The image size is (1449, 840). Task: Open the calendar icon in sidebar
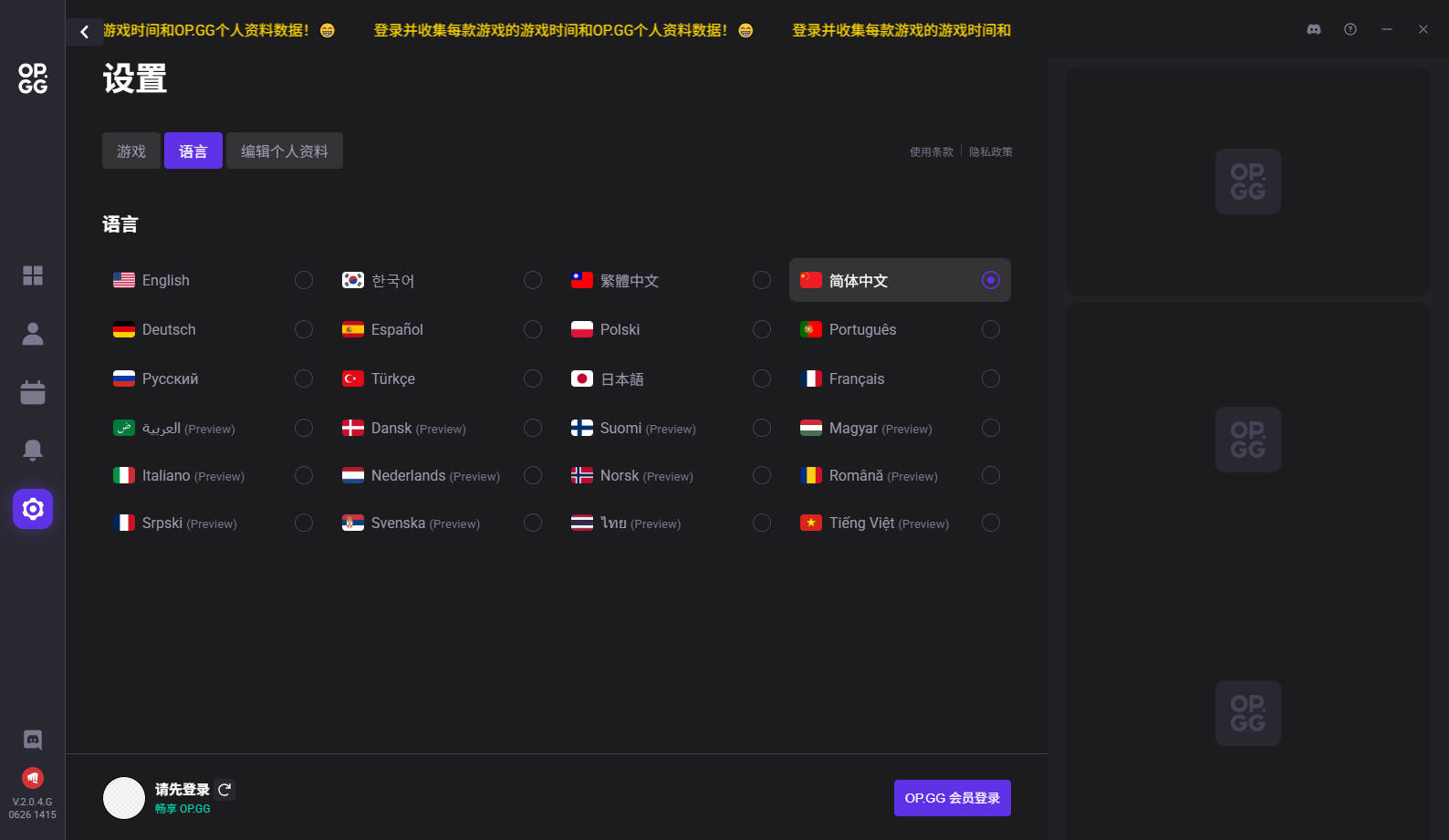tap(33, 392)
